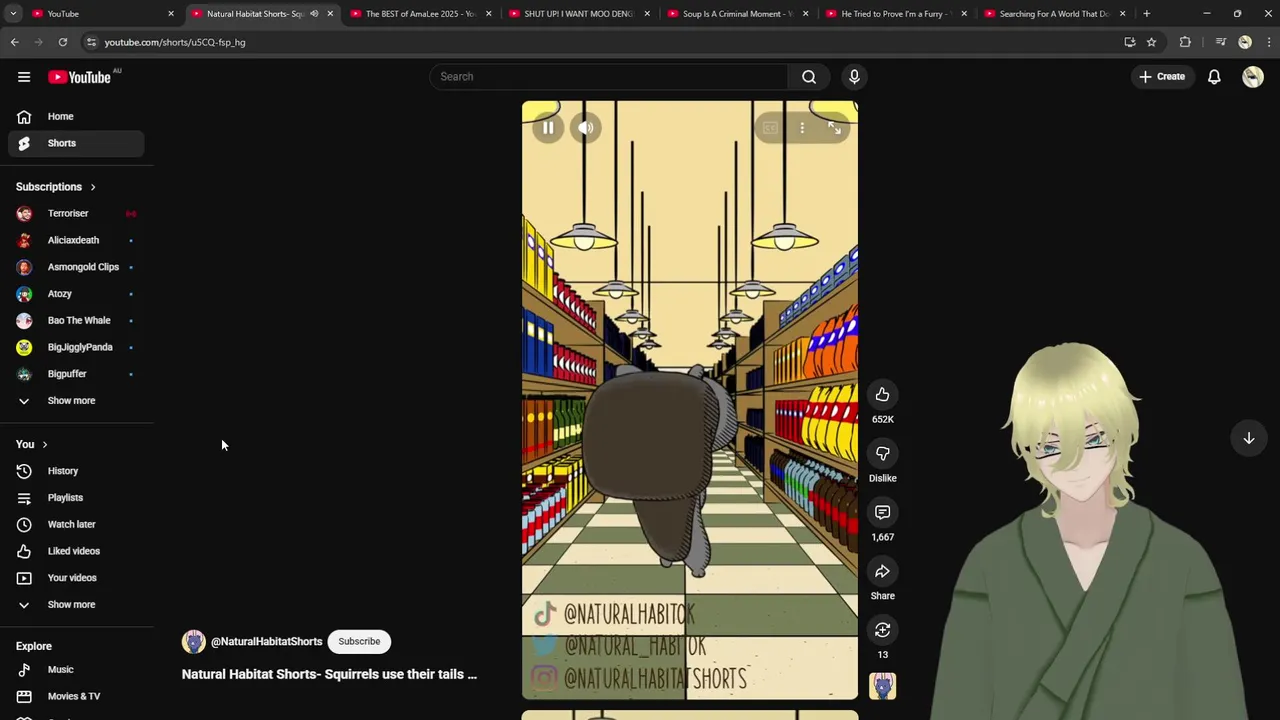The width and height of the screenshot is (1280, 720).
Task: Open the sound thumbnail below remix
Action: (882, 686)
